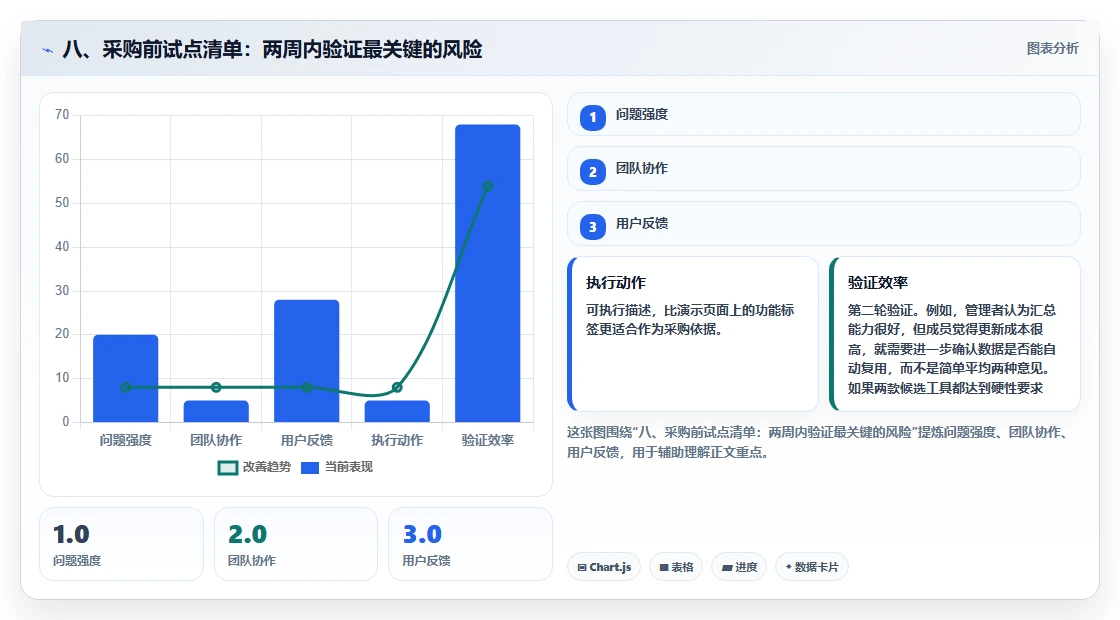Toggle the 改善趋势 legend item
This screenshot has height=620, width=1120.
pos(254,467)
